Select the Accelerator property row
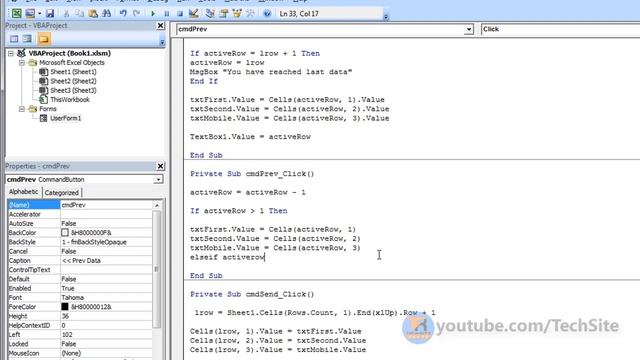The width and height of the screenshot is (640, 360). [x=80, y=214]
